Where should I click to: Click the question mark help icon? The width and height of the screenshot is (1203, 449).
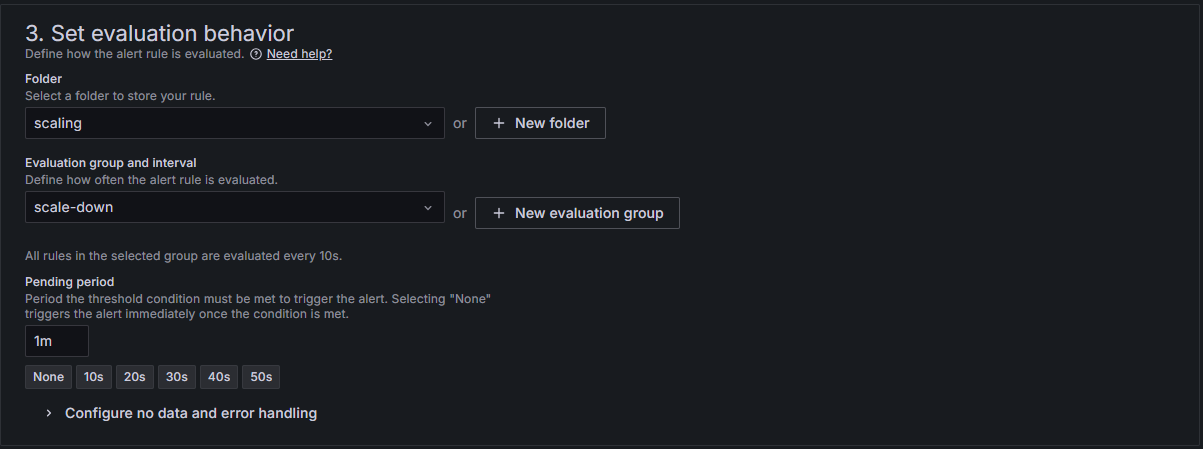(x=256, y=54)
